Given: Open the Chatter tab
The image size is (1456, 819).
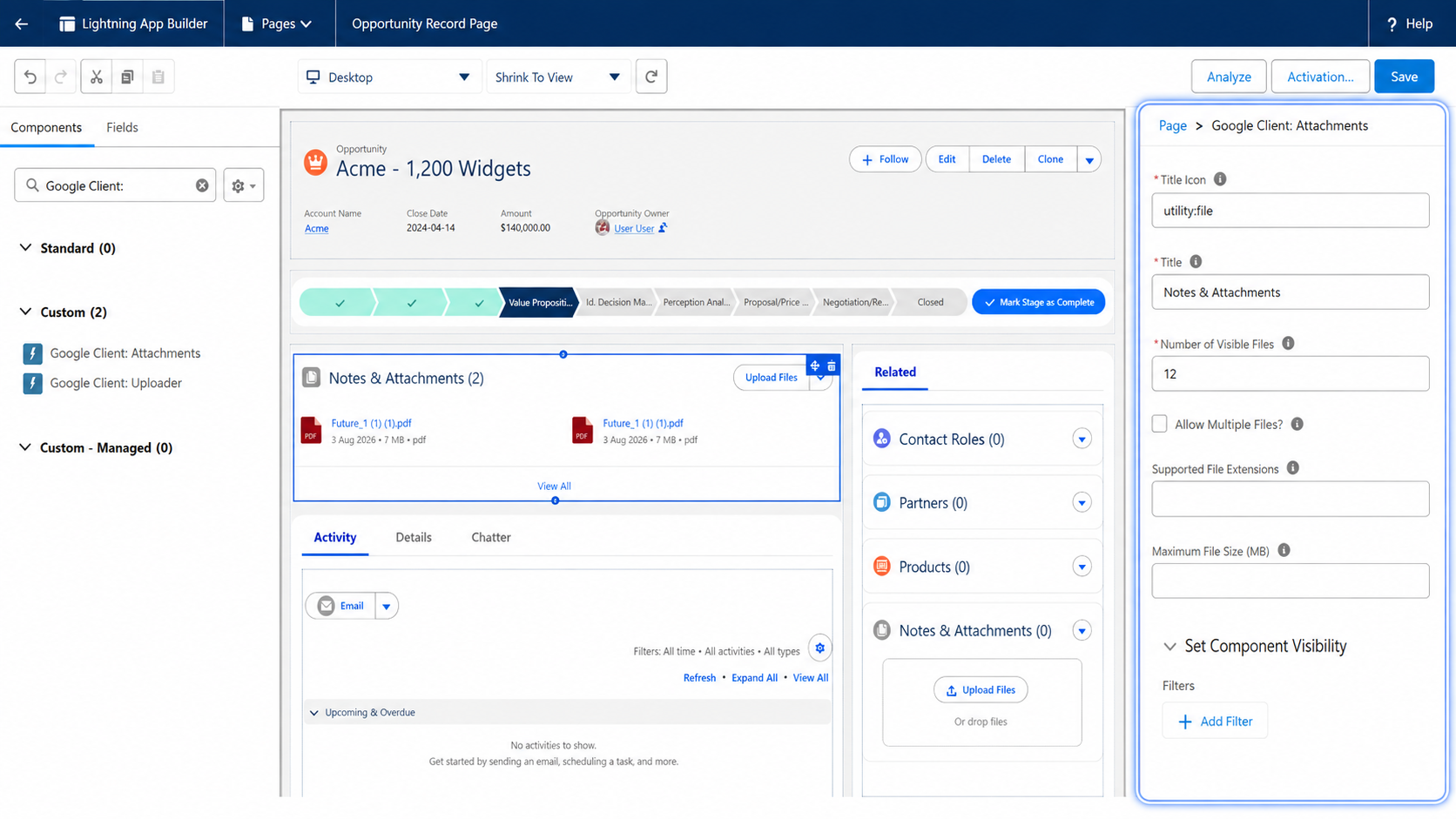Looking at the screenshot, I should click(491, 537).
